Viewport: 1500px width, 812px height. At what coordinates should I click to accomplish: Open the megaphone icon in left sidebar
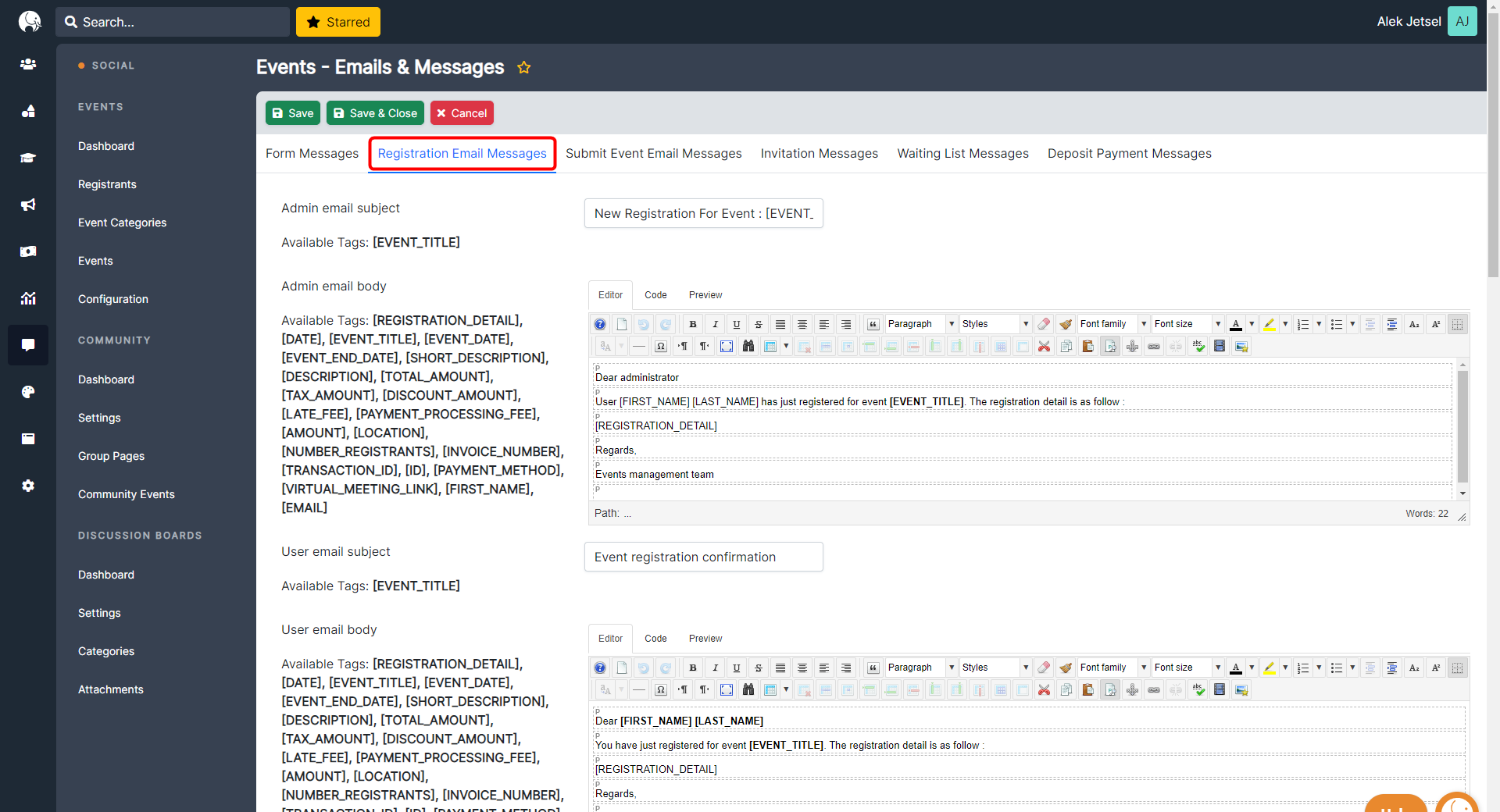click(x=28, y=205)
